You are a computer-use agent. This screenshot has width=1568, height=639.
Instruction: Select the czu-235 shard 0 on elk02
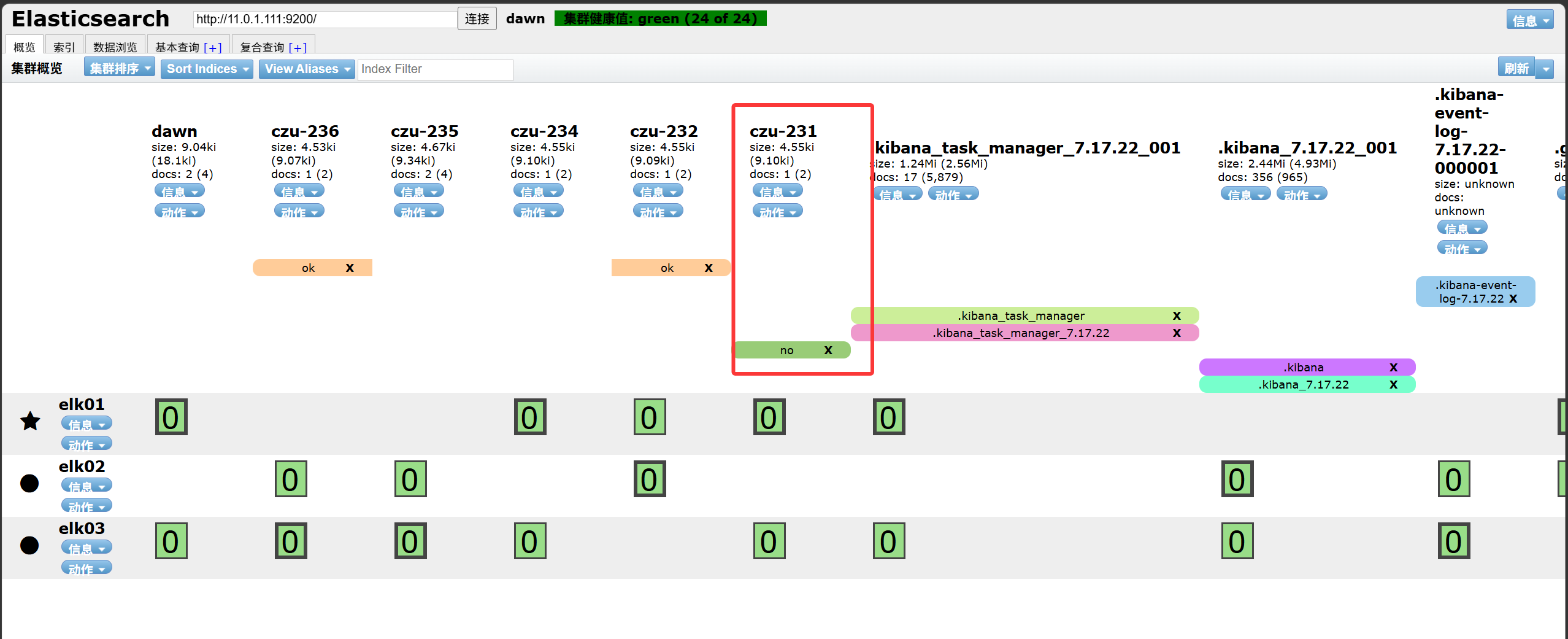[x=410, y=479]
